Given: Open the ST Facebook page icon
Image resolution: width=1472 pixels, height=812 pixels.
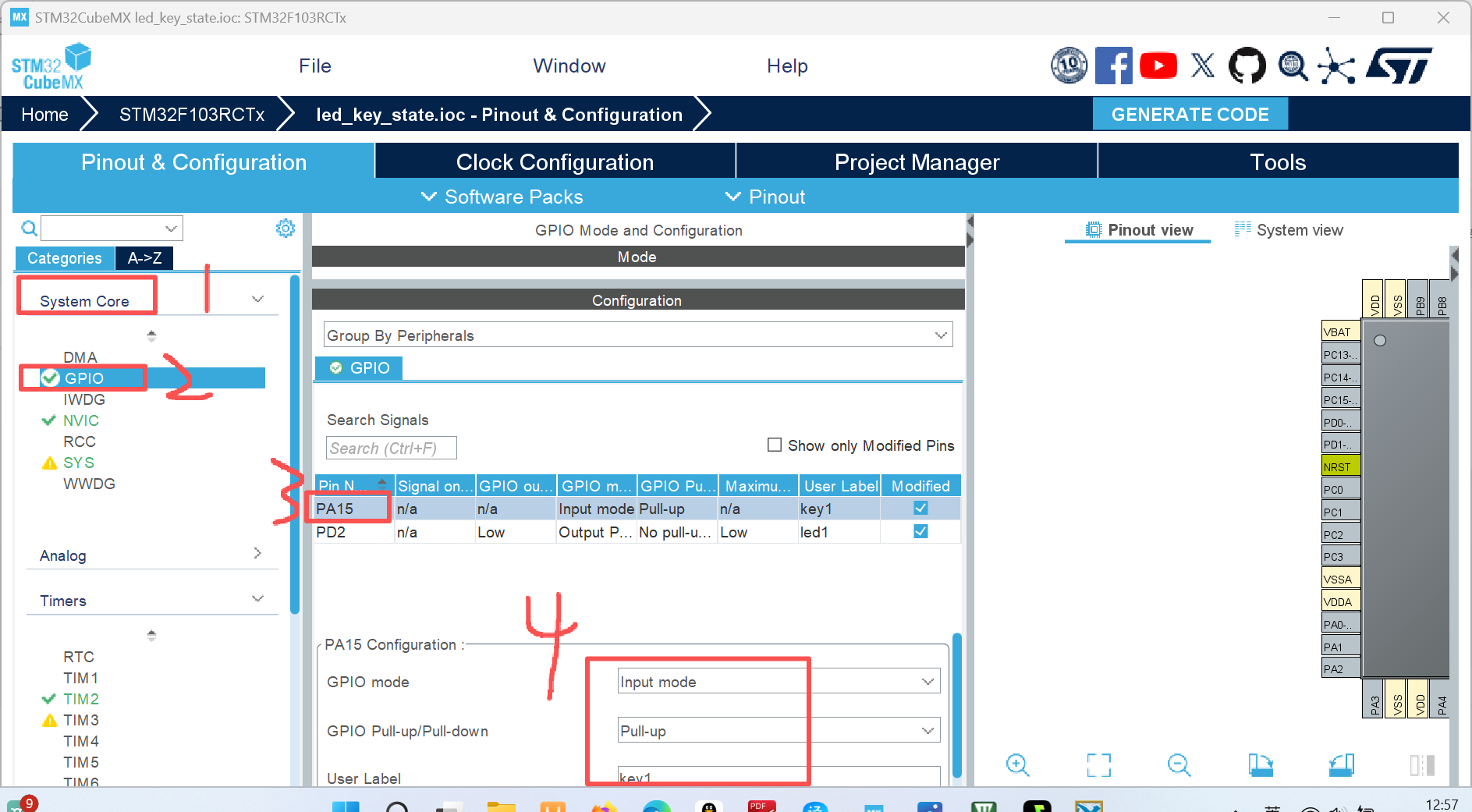Looking at the screenshot, I should click(1113, 66).
